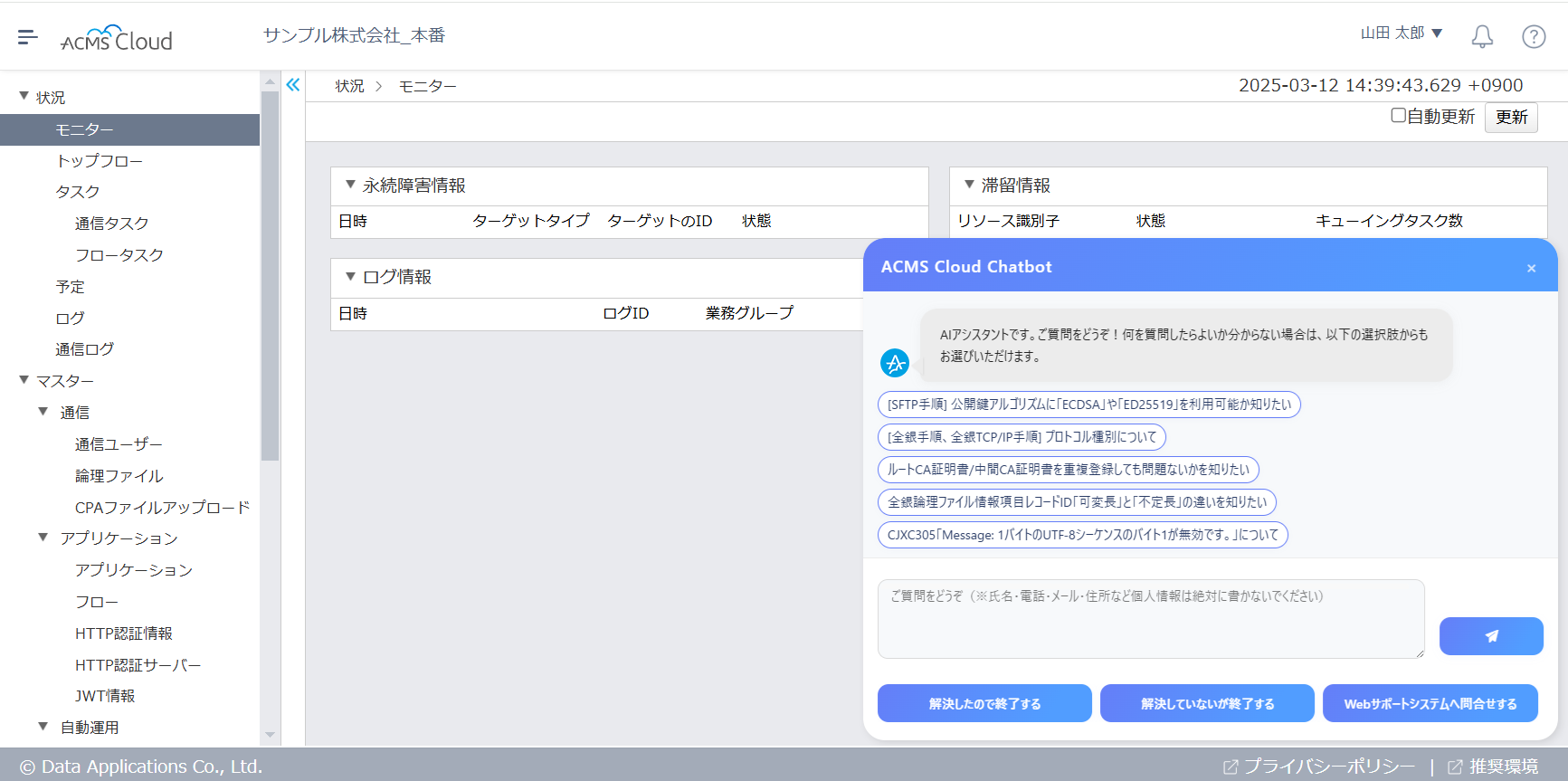Click the hamburger menu icon
The height and width of the screenshot is (781, 1568).
pos(27,37)
